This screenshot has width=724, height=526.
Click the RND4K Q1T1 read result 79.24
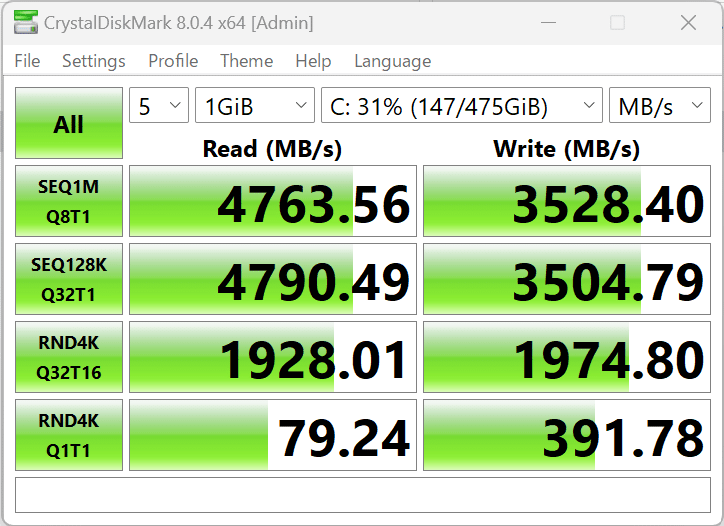pos(273,435)
